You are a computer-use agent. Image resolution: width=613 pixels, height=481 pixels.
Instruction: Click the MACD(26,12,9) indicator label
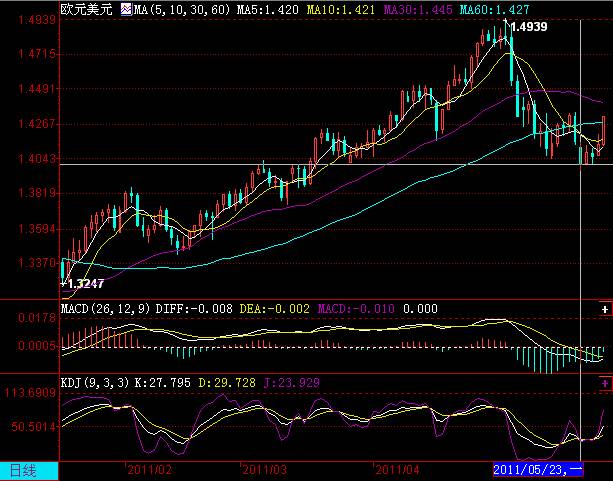(106, 309)
